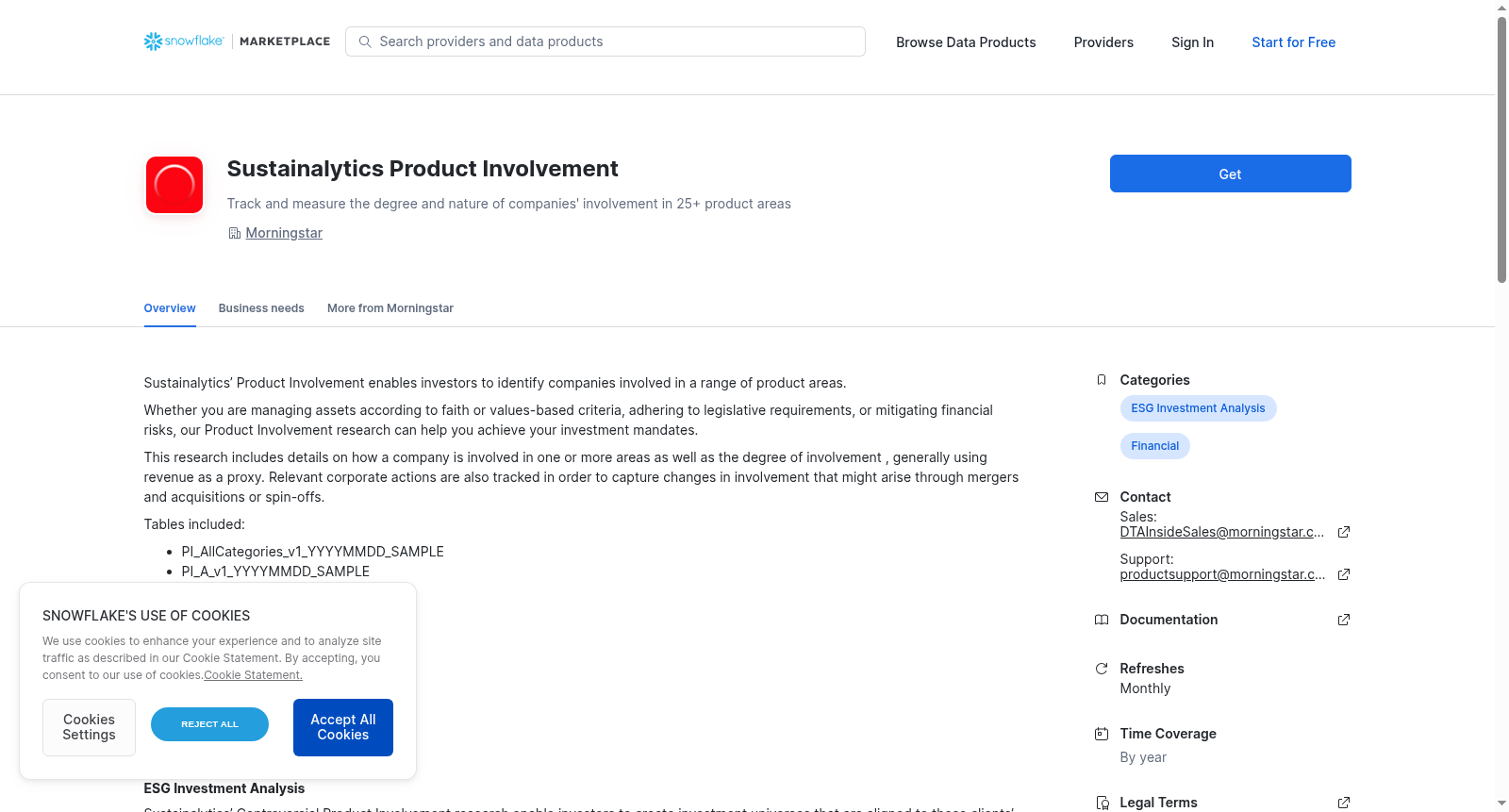Focus the search providers input field
Image resolution: width=1509 pixels, height=812 pixels.
click(605, 41)
